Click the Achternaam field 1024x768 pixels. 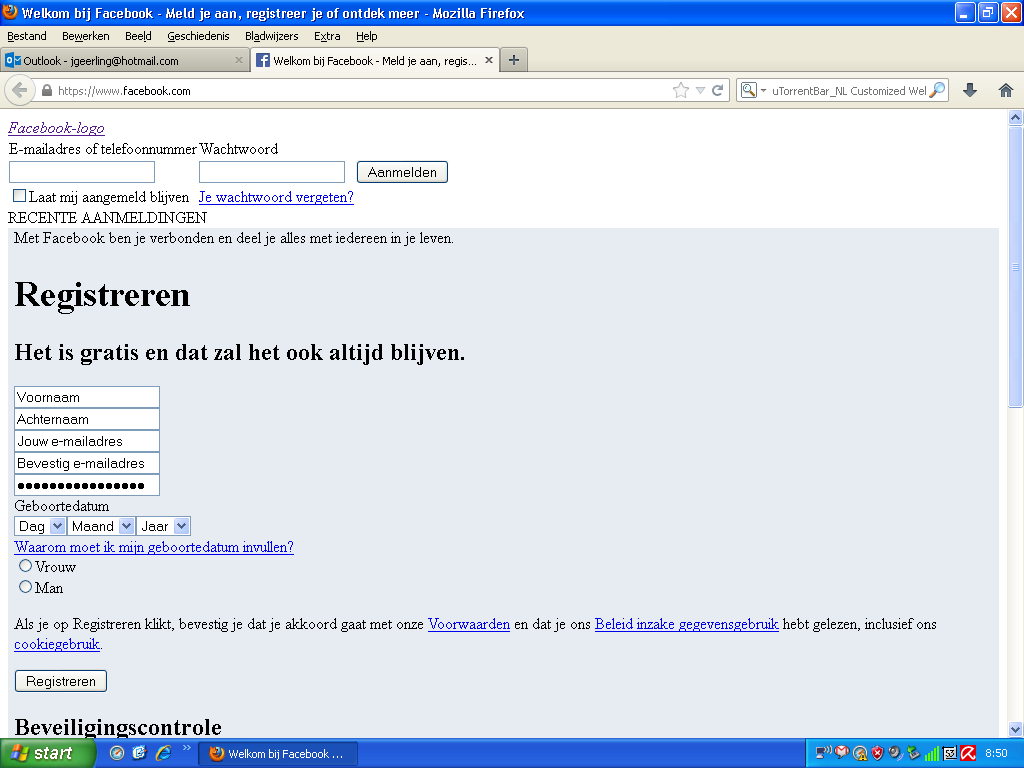[87, 419]
